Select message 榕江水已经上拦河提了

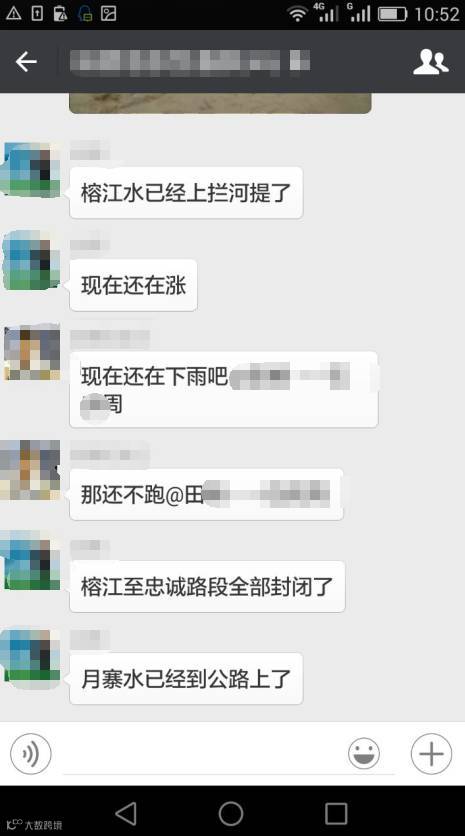(186, 192)
